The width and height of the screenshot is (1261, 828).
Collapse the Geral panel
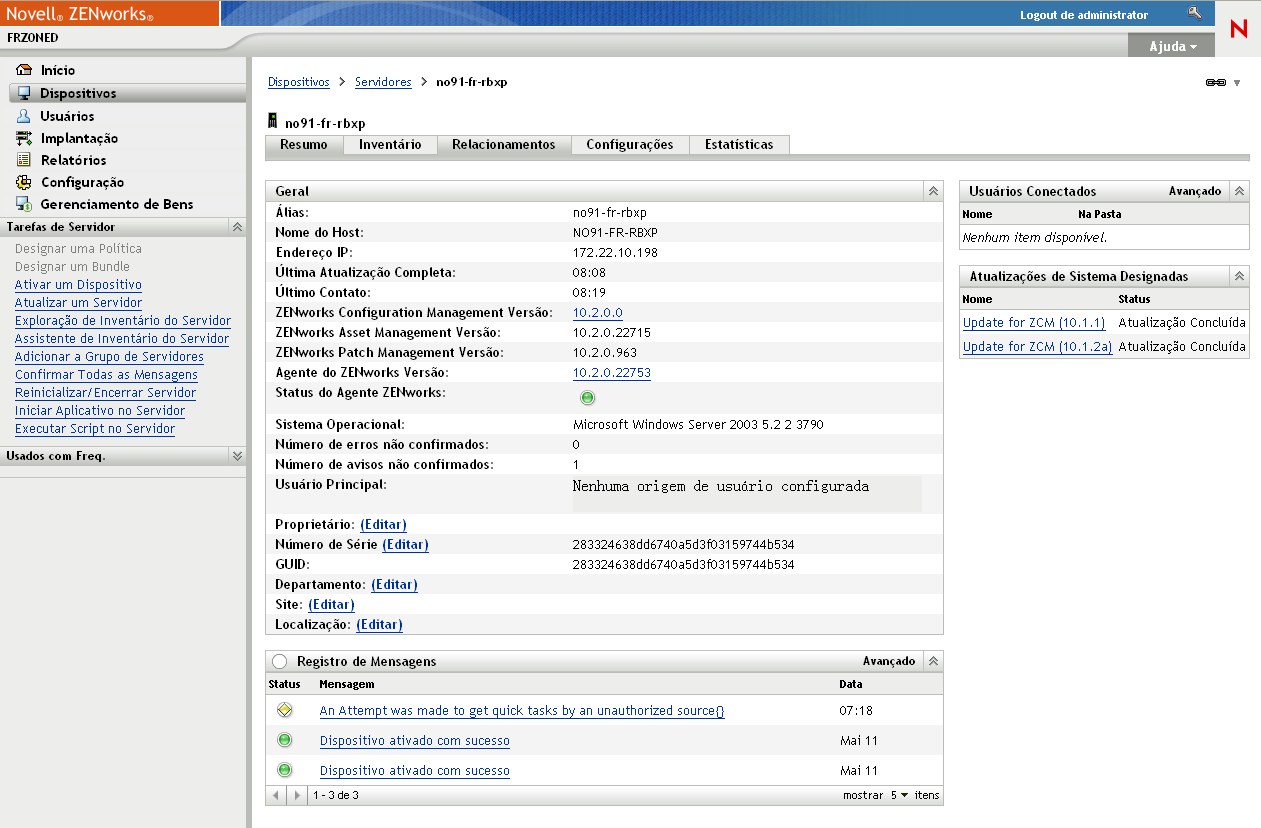[933, 191]
